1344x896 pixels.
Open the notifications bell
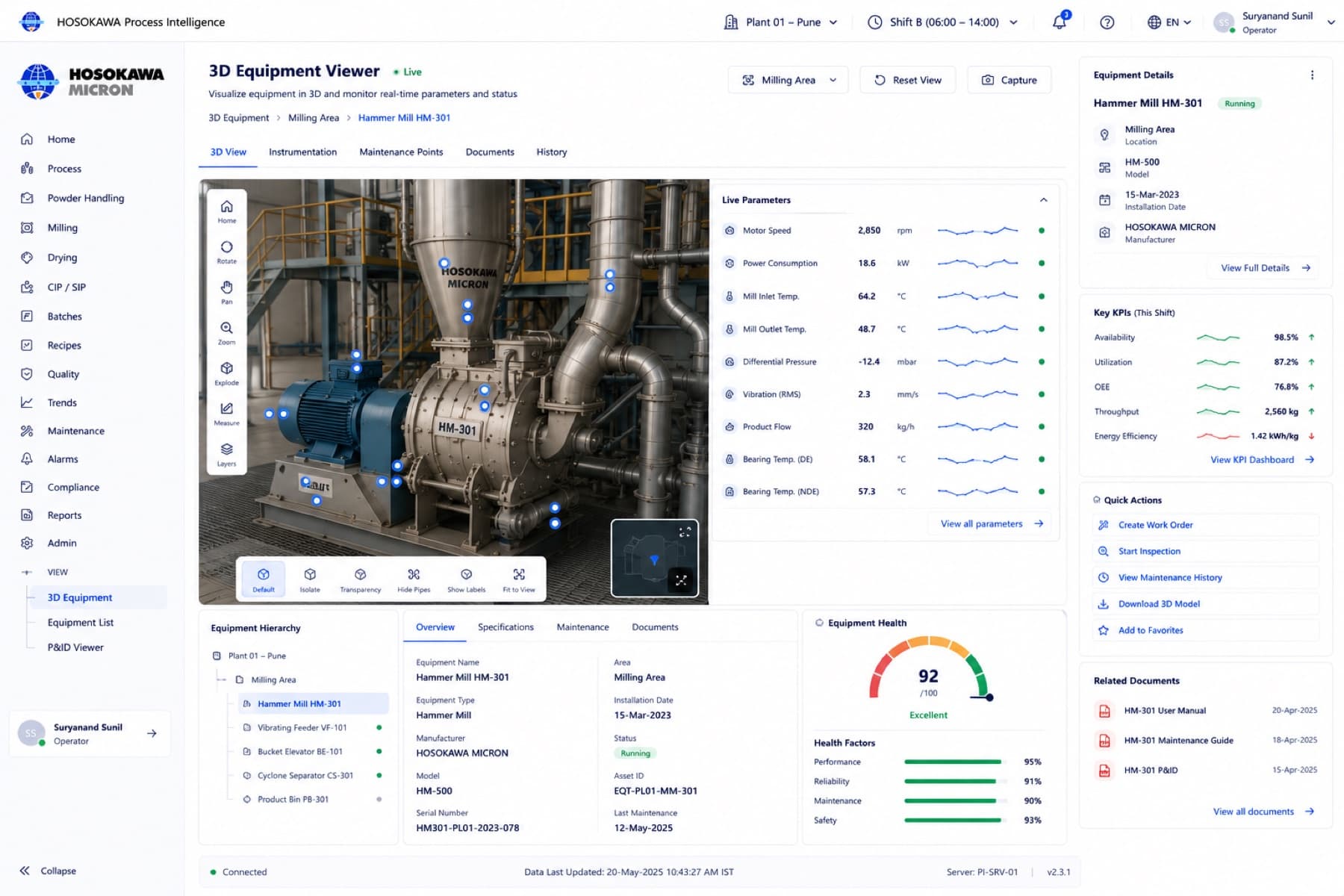(x=1060, y=22)
